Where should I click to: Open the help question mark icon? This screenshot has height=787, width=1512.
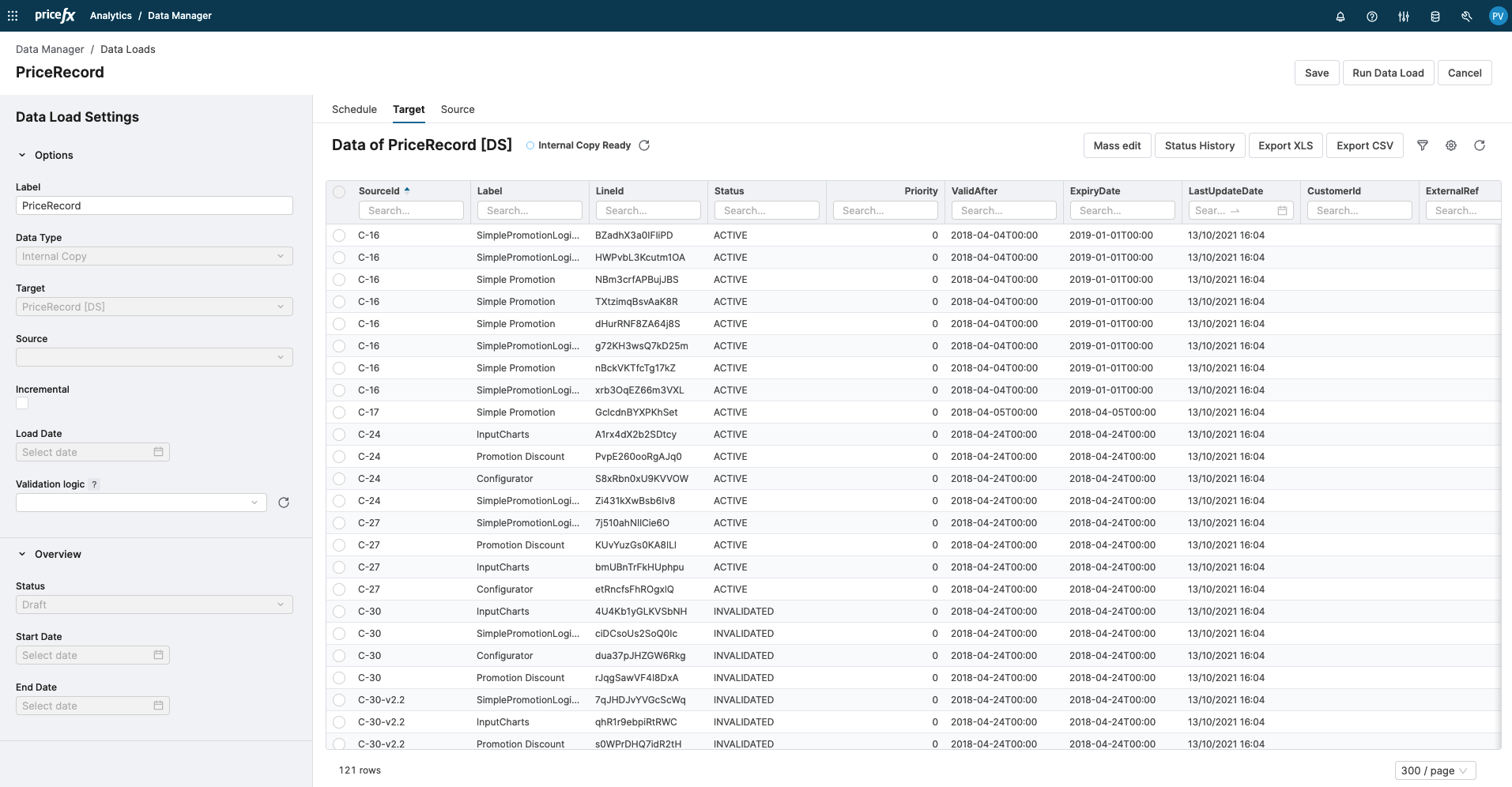click(x=1372, y=17)
